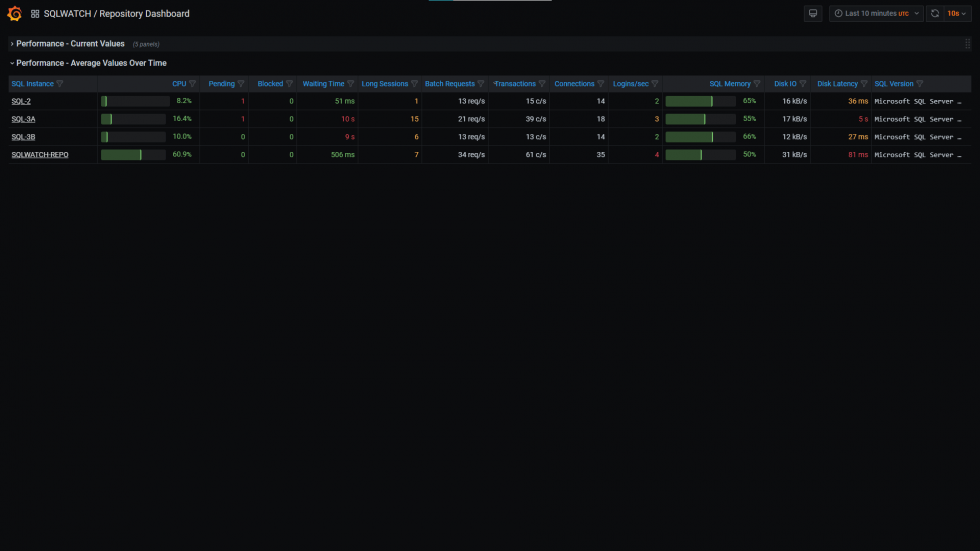Click filter icon beside Connections header
Screen dimensions: 980x551
(x=601, y=84)
